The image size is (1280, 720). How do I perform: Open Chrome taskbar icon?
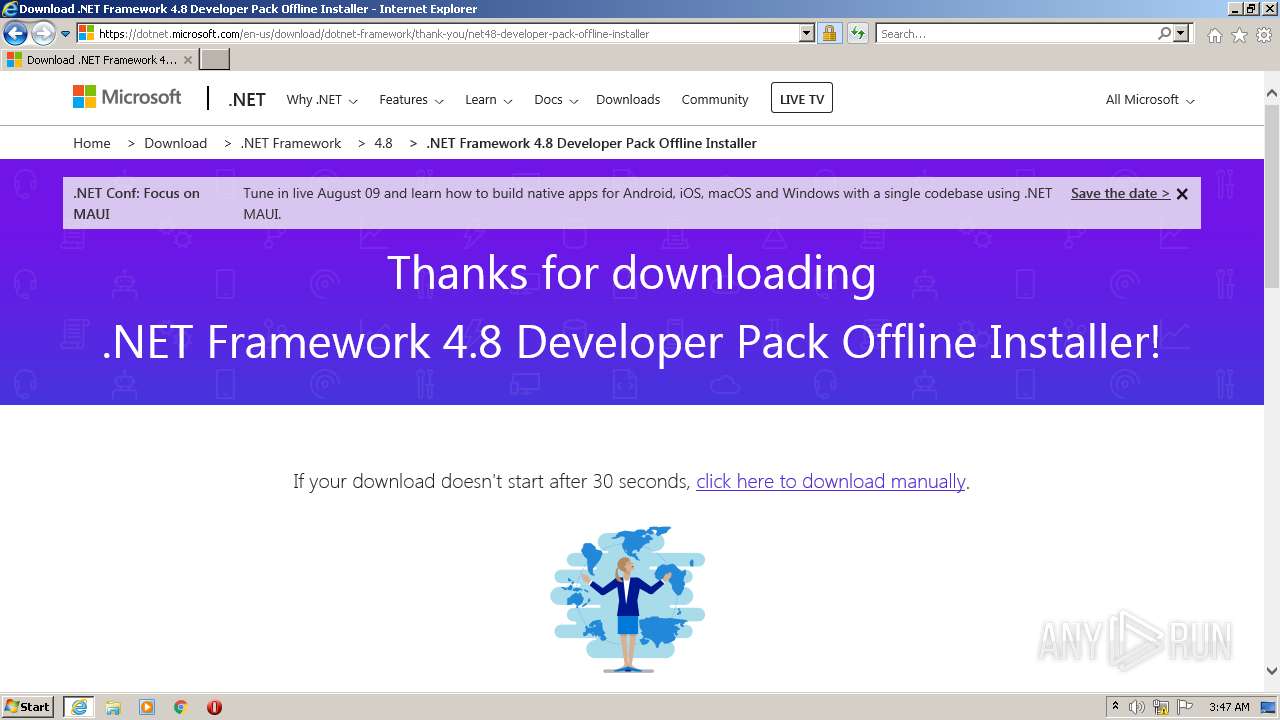(x=181, y=707)
